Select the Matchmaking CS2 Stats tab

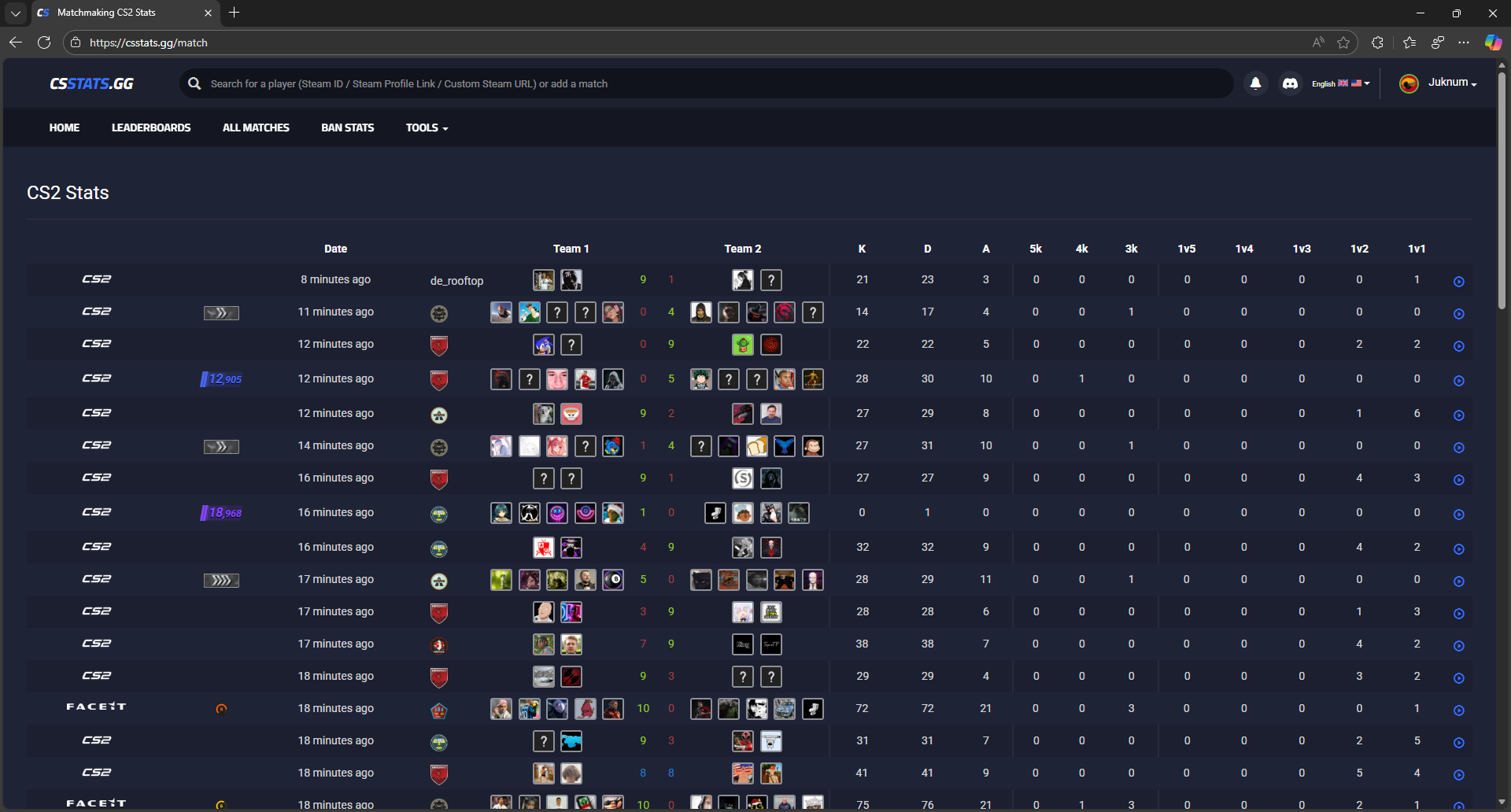click(x=124, y=13)
